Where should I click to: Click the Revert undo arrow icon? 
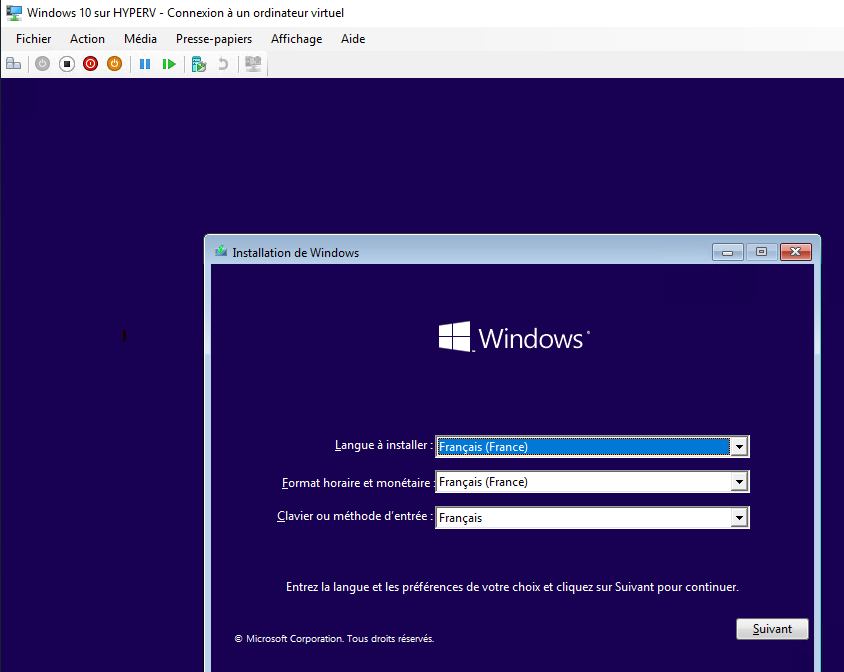(223, 64)
